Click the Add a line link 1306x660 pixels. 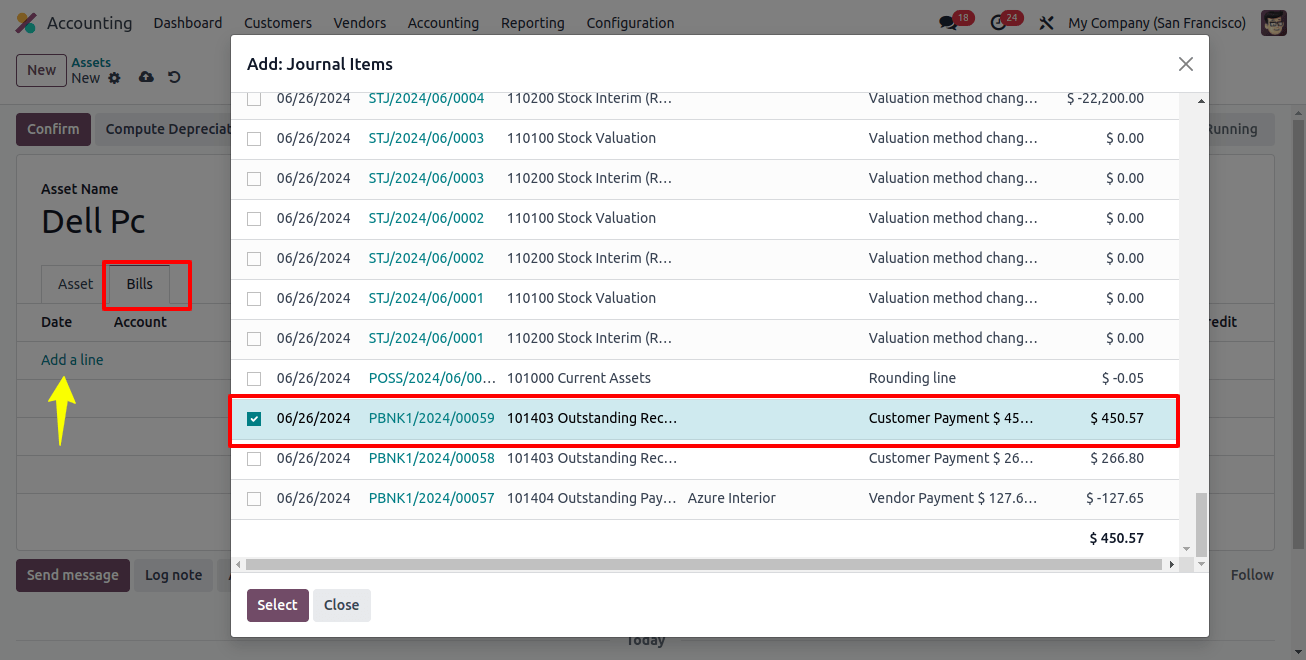72,360
